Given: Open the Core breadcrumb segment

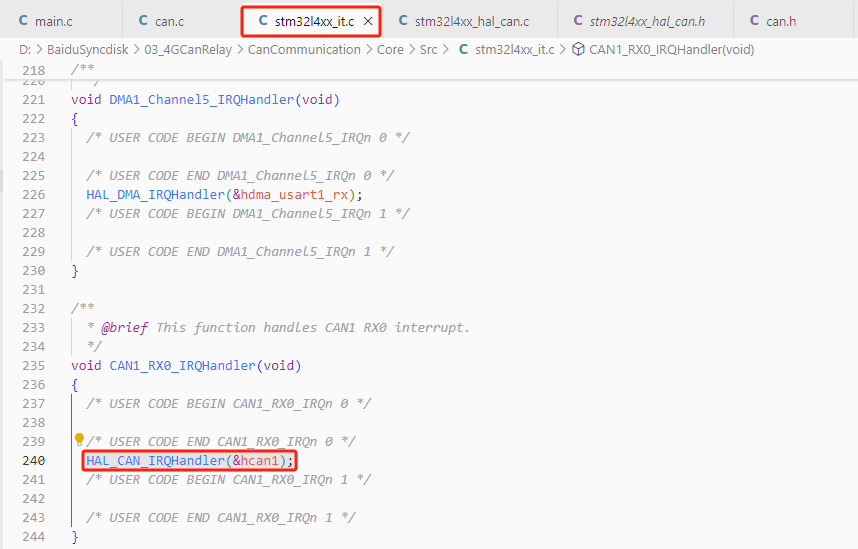Looking at the screenshot, I should click(x=390, y=50).
